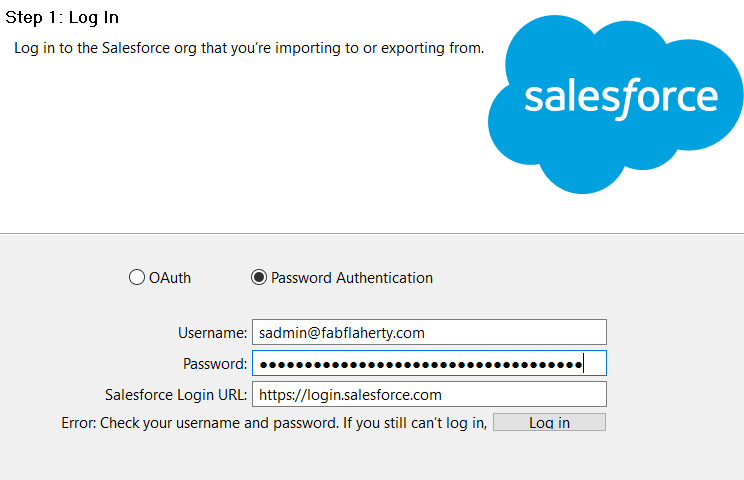Click the Salesforce cloud logo
744x480 pixels.
point(615,104)
